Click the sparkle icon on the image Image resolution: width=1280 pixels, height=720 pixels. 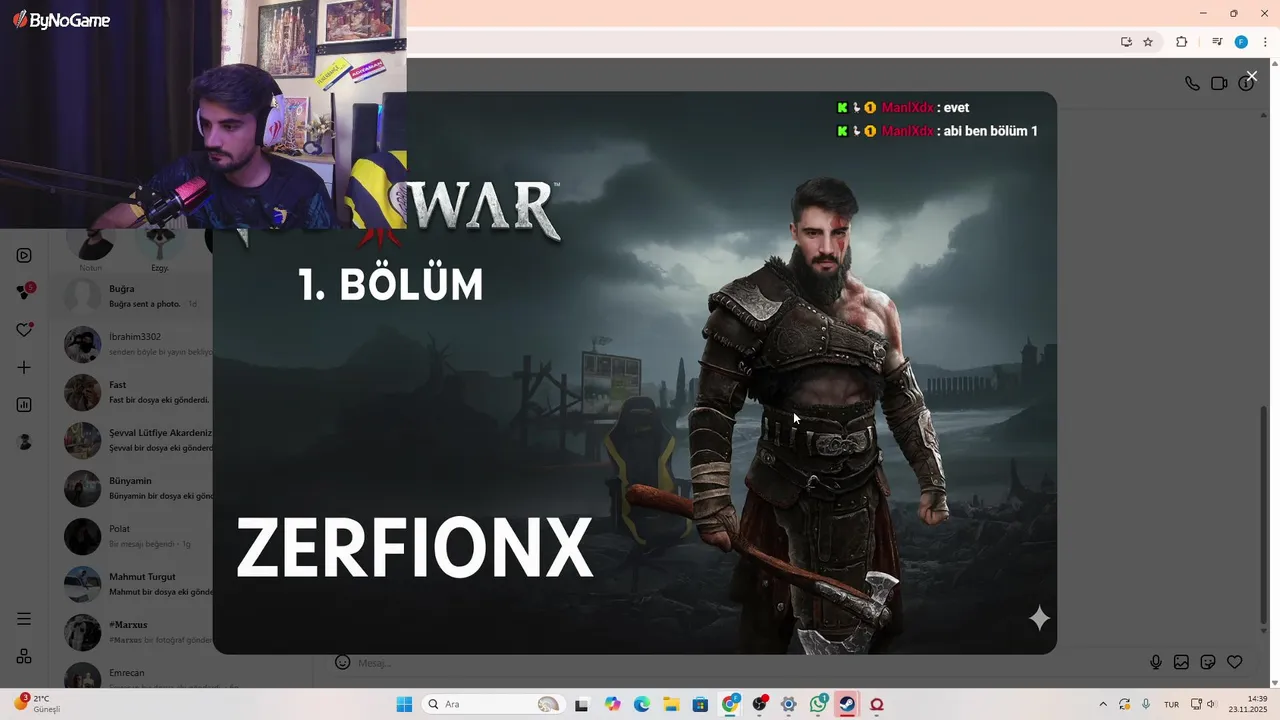[x=1039, y=619]
